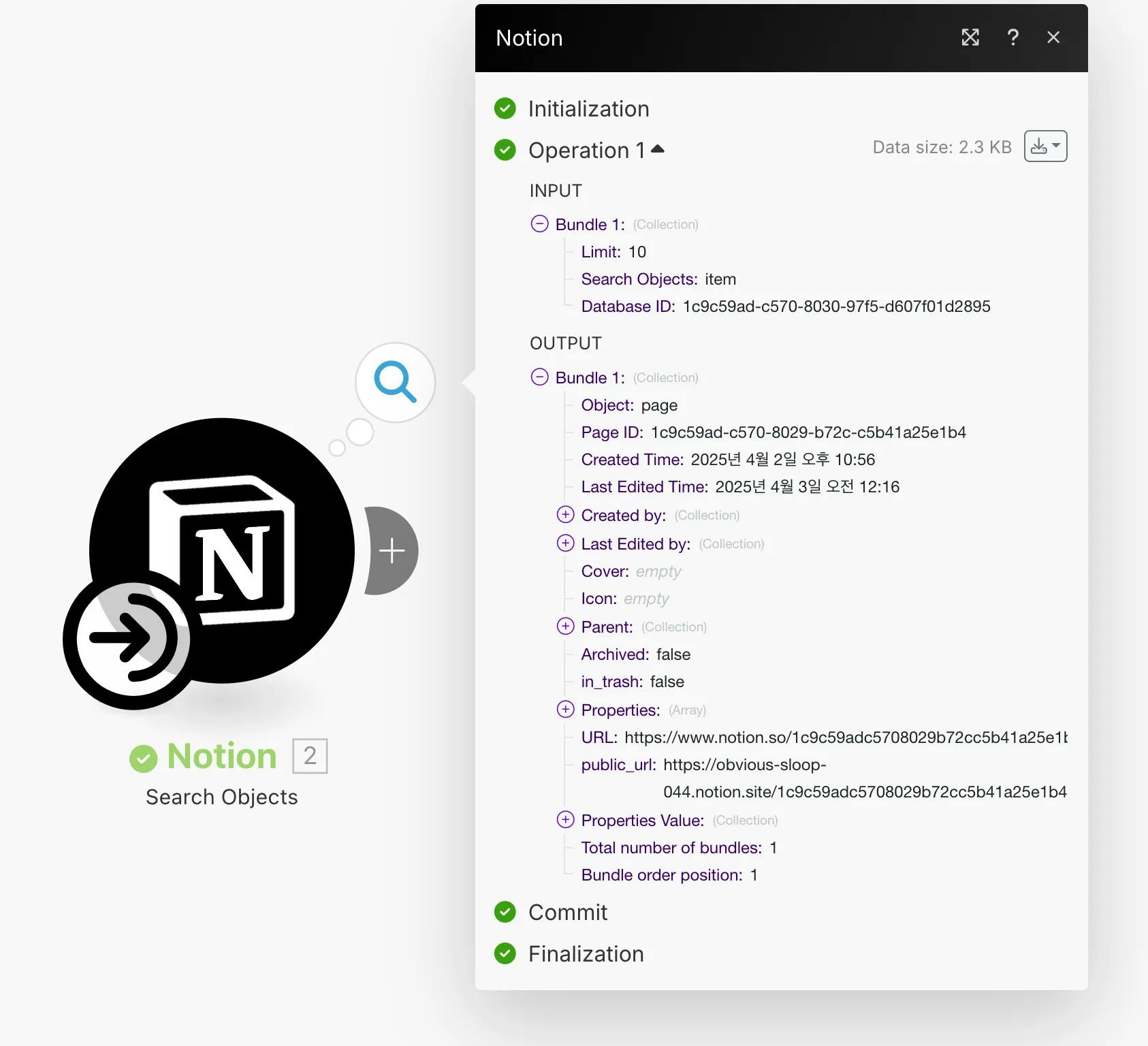Collapse Operation 1 with the arrow
This screenshot has width=1148, height=1046.
657,149
